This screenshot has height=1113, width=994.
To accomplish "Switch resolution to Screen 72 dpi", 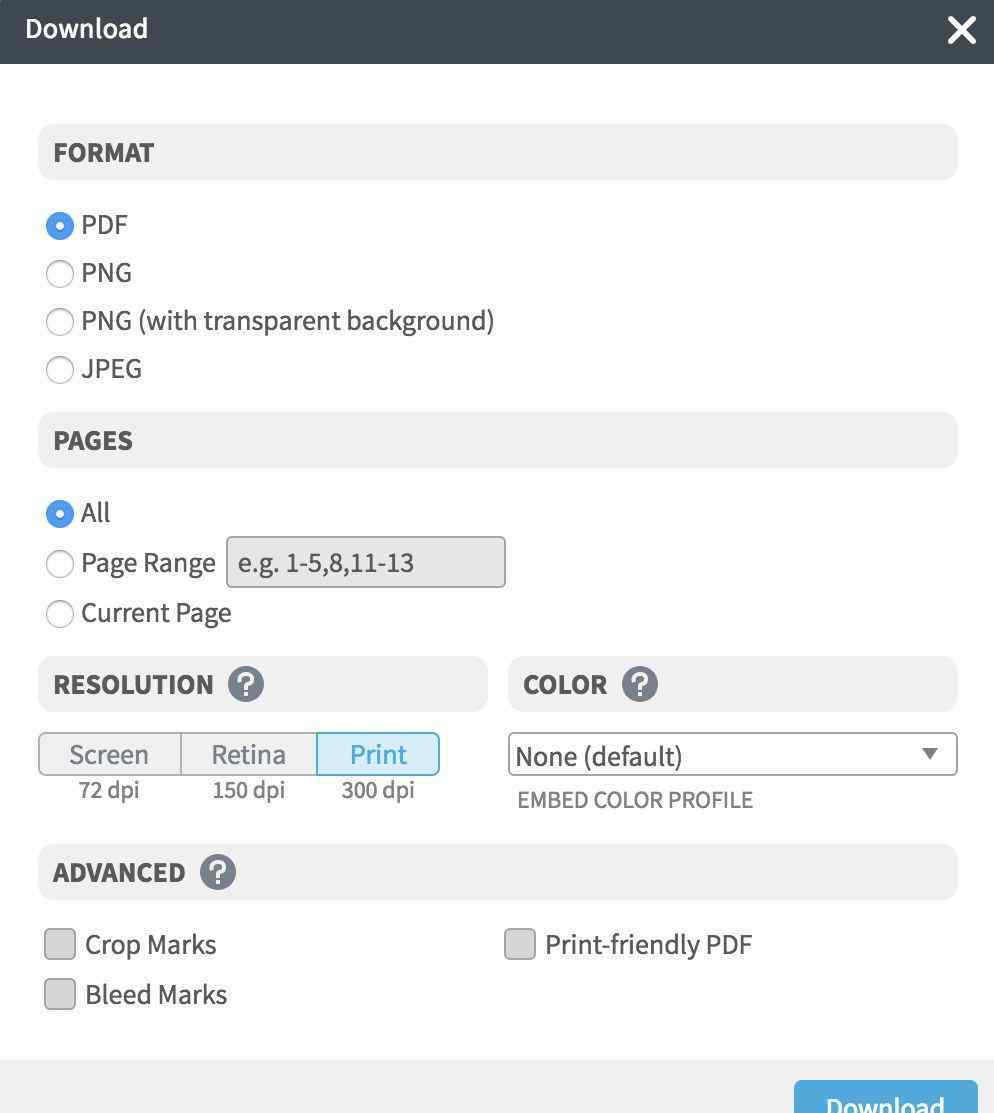I will point(109,754).
